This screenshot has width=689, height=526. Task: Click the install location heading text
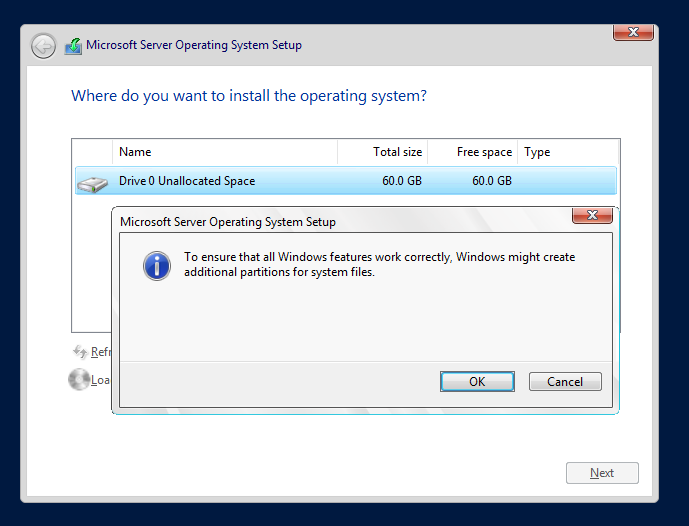(x=249, y=96)
